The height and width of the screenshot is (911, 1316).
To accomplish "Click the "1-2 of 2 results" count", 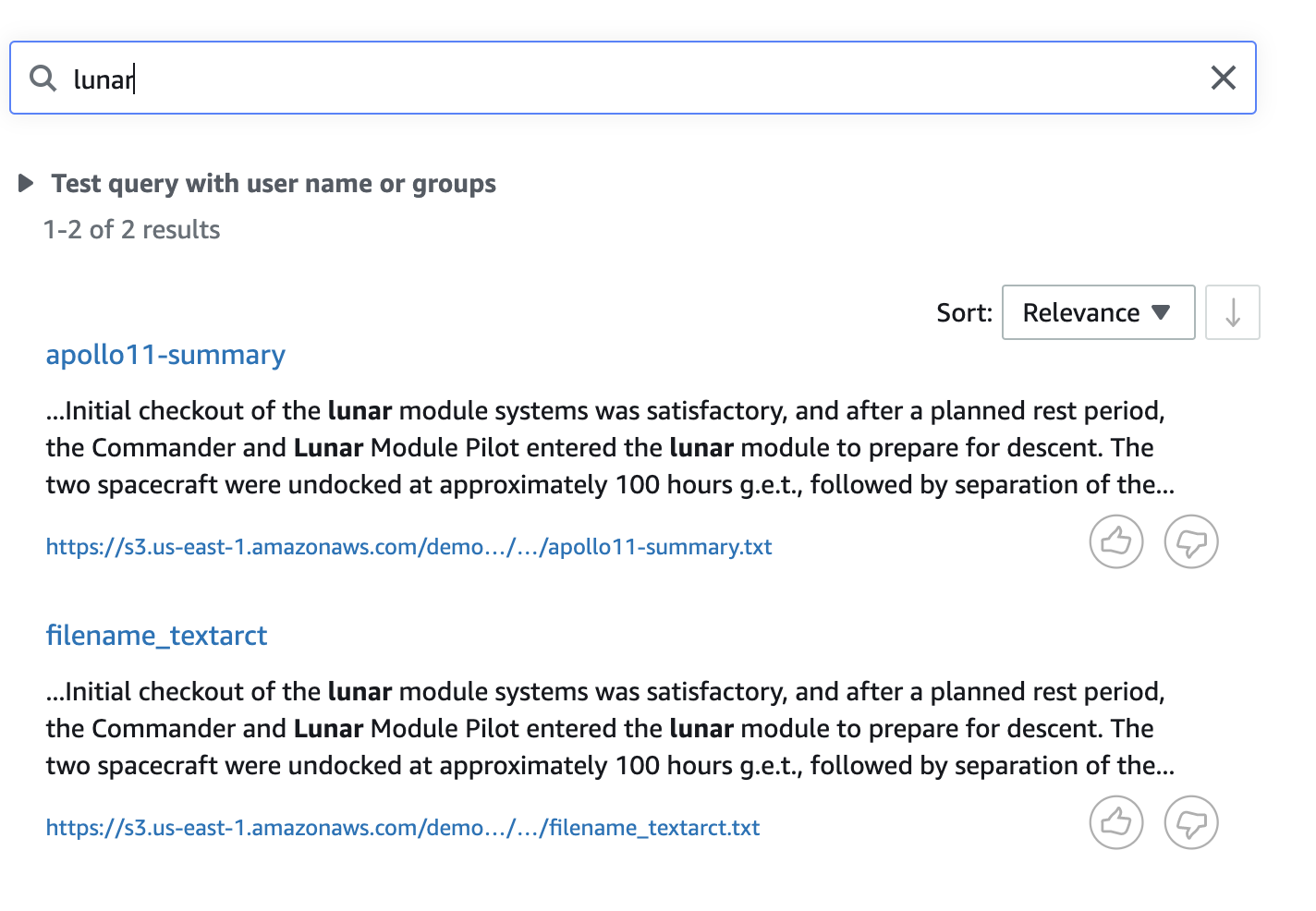I will [x=131, y=230].
